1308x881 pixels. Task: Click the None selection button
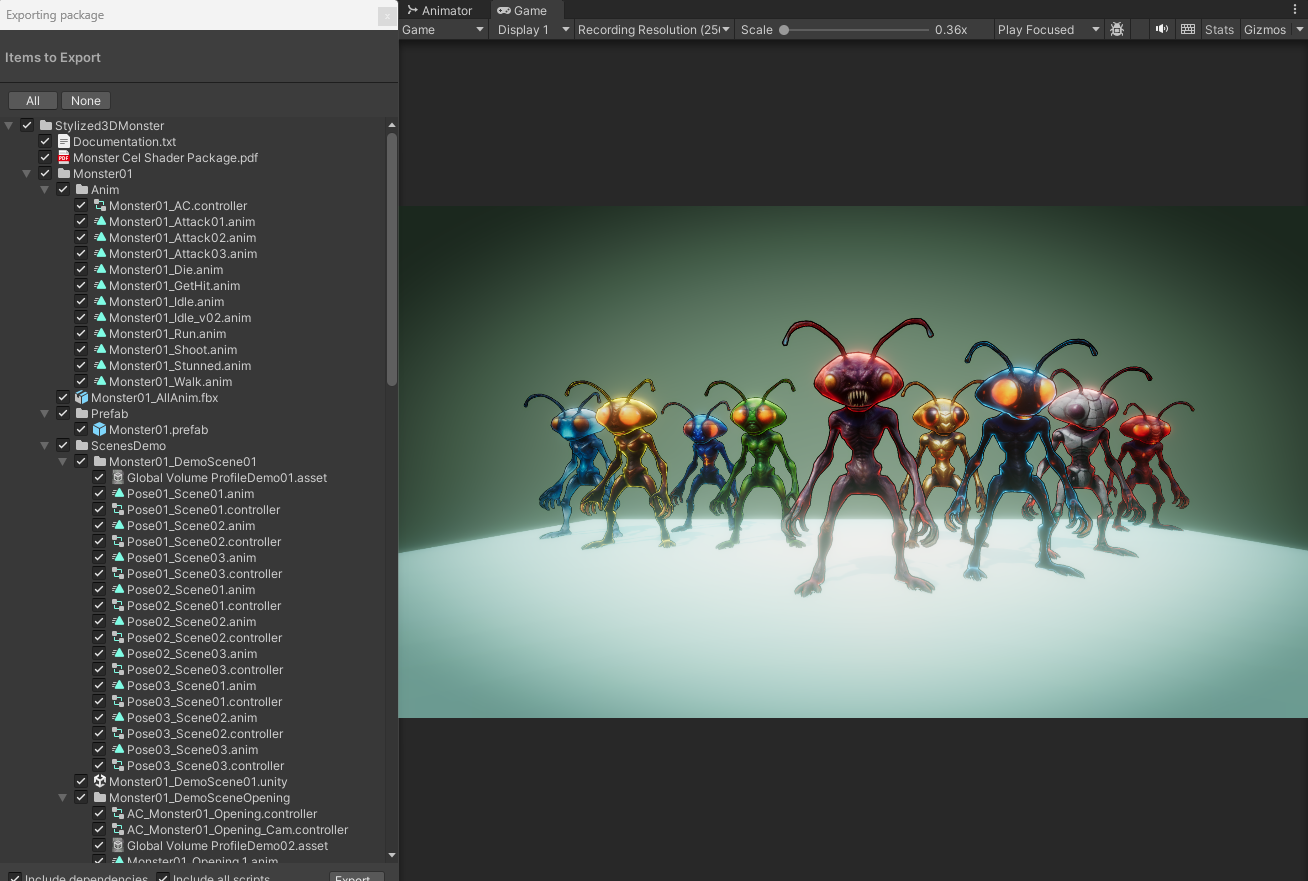86,100
